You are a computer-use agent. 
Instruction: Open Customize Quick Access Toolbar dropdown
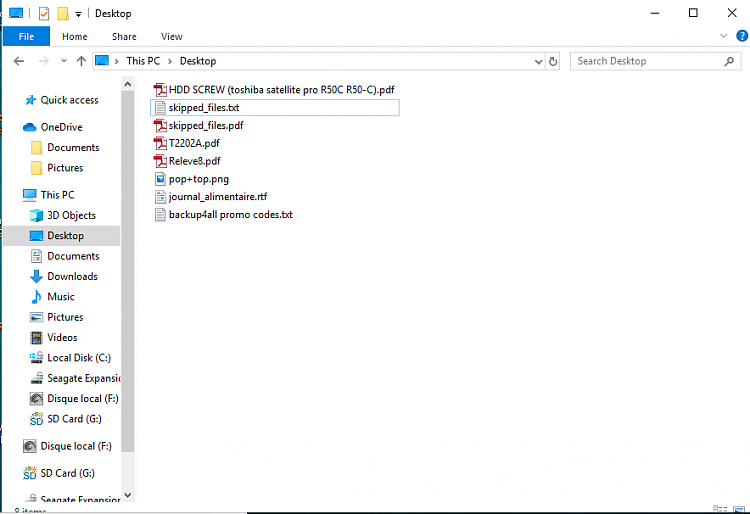[78, 14]
